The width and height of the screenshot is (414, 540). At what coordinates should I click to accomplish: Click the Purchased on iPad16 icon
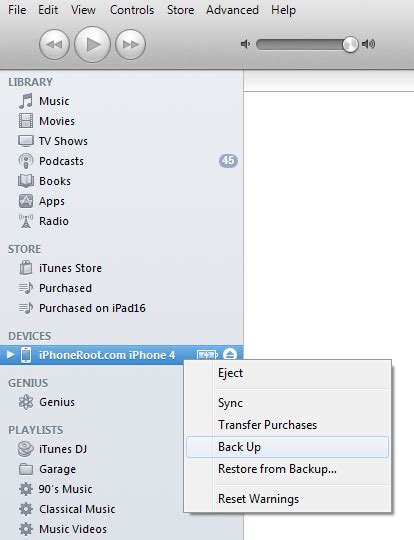26,308
